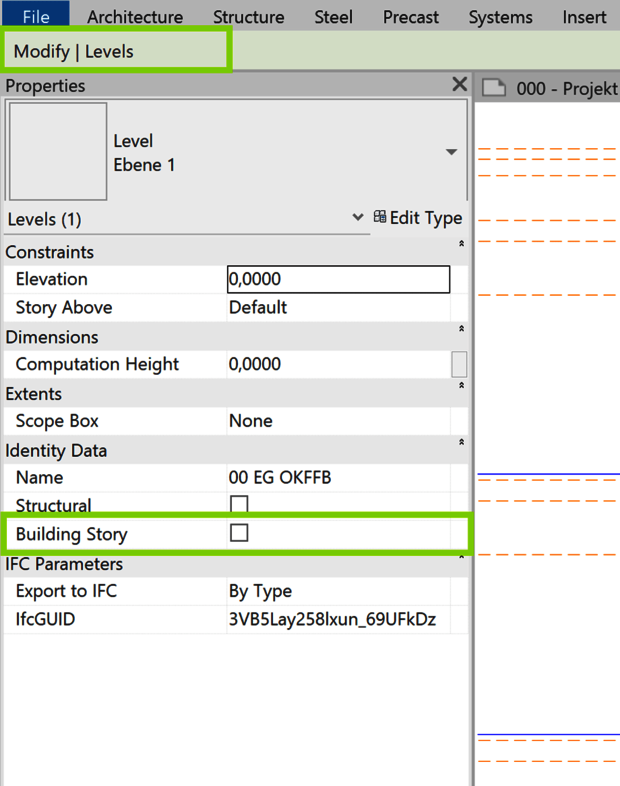Close the Properties palette
This screenshot has width=620, height=786.
coord(459,85)
